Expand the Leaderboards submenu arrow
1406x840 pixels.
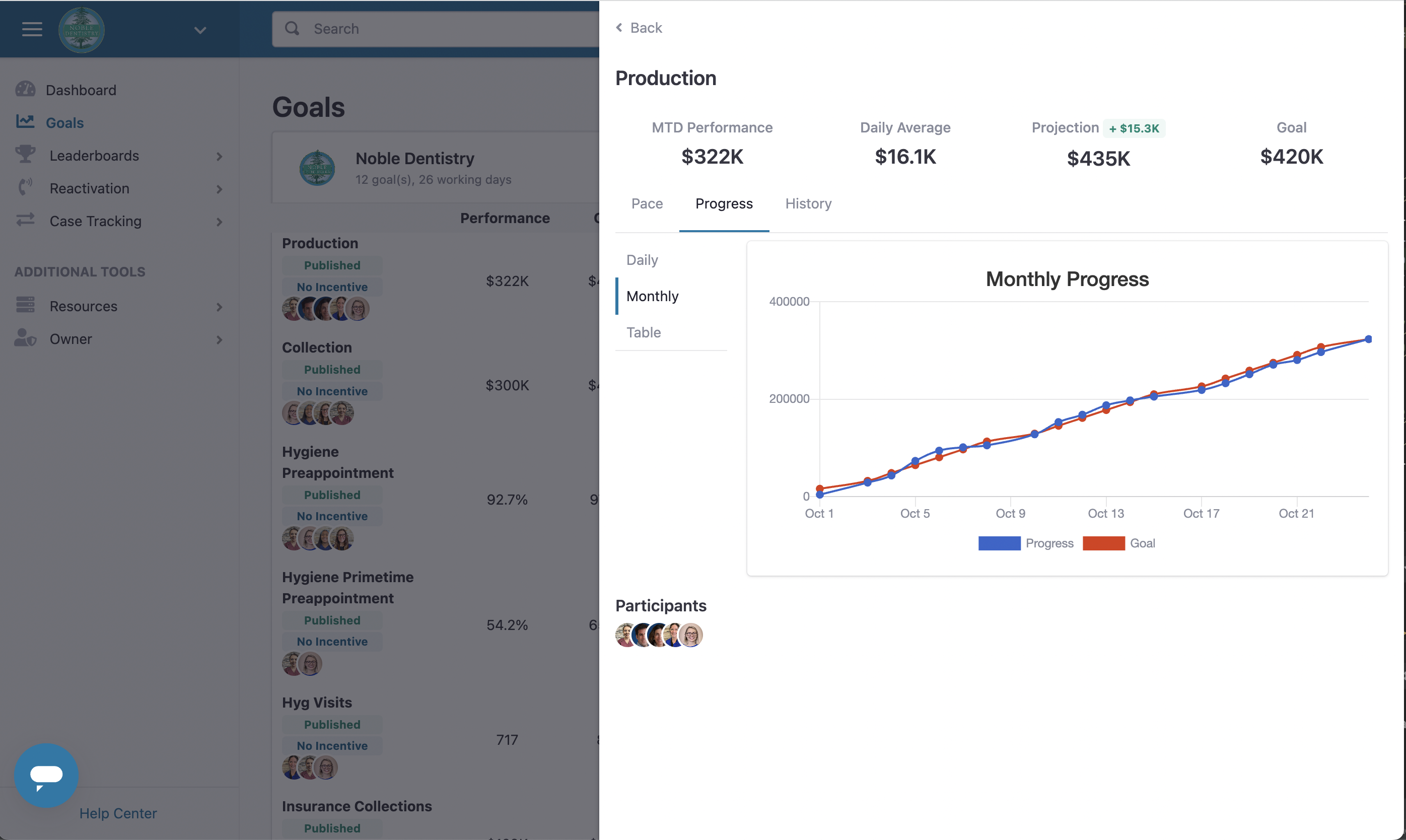[x=220, y=156]
